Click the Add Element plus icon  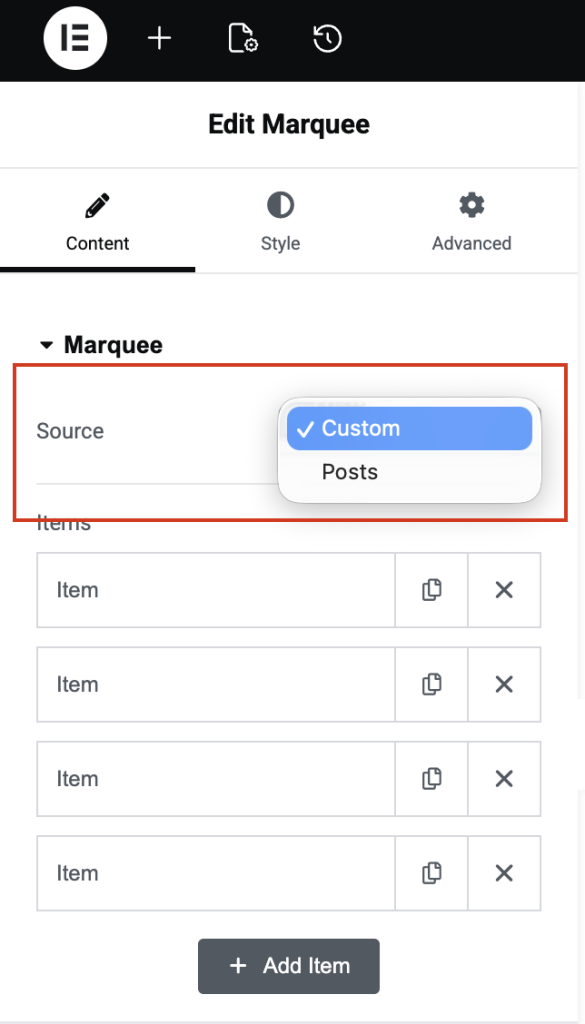click(x=159, y=39)
